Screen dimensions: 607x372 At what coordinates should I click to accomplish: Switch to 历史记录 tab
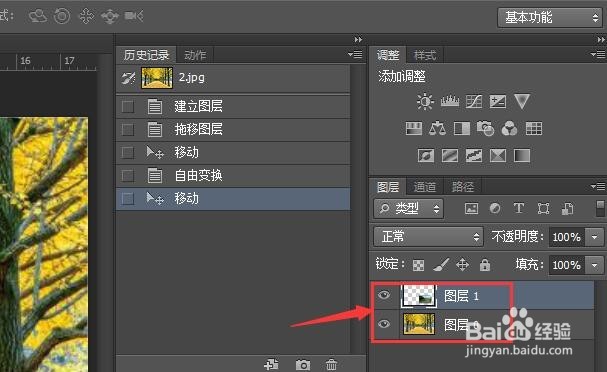[146, 55]
